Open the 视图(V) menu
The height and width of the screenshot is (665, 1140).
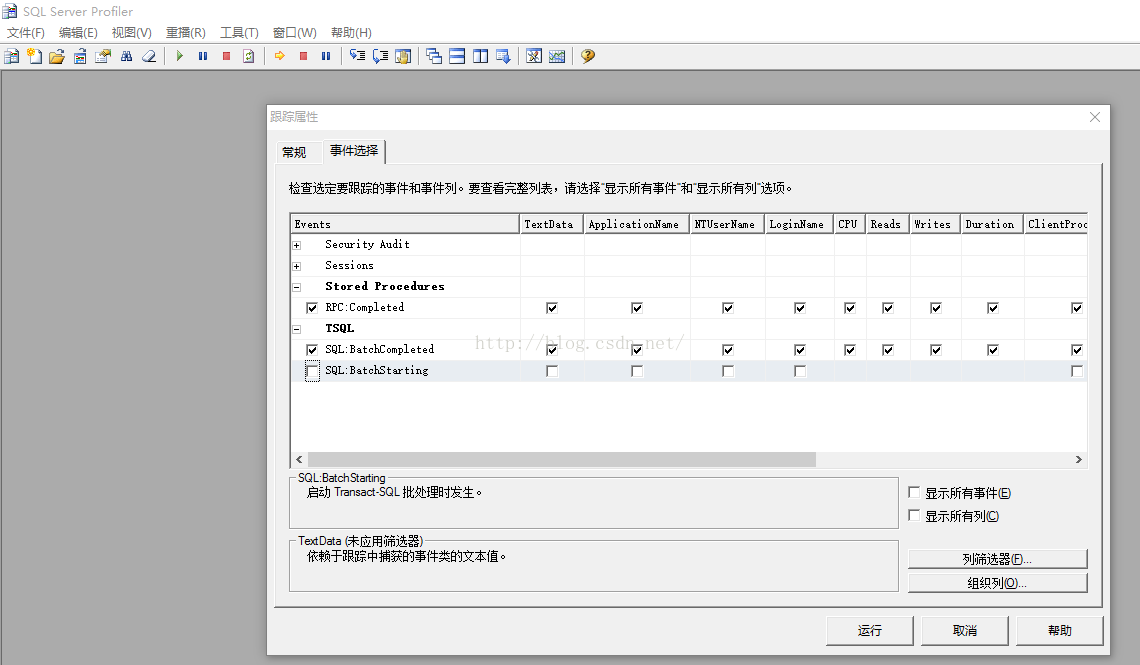click(132, 33)
